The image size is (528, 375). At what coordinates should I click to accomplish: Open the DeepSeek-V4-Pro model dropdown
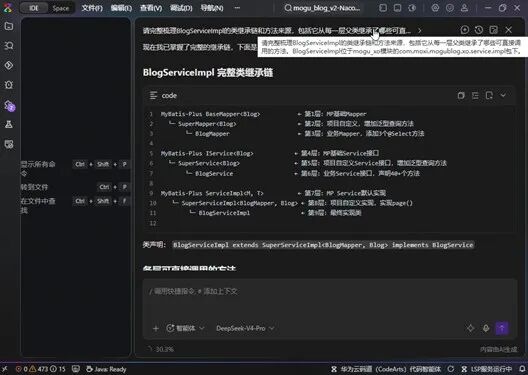[245, 328]
